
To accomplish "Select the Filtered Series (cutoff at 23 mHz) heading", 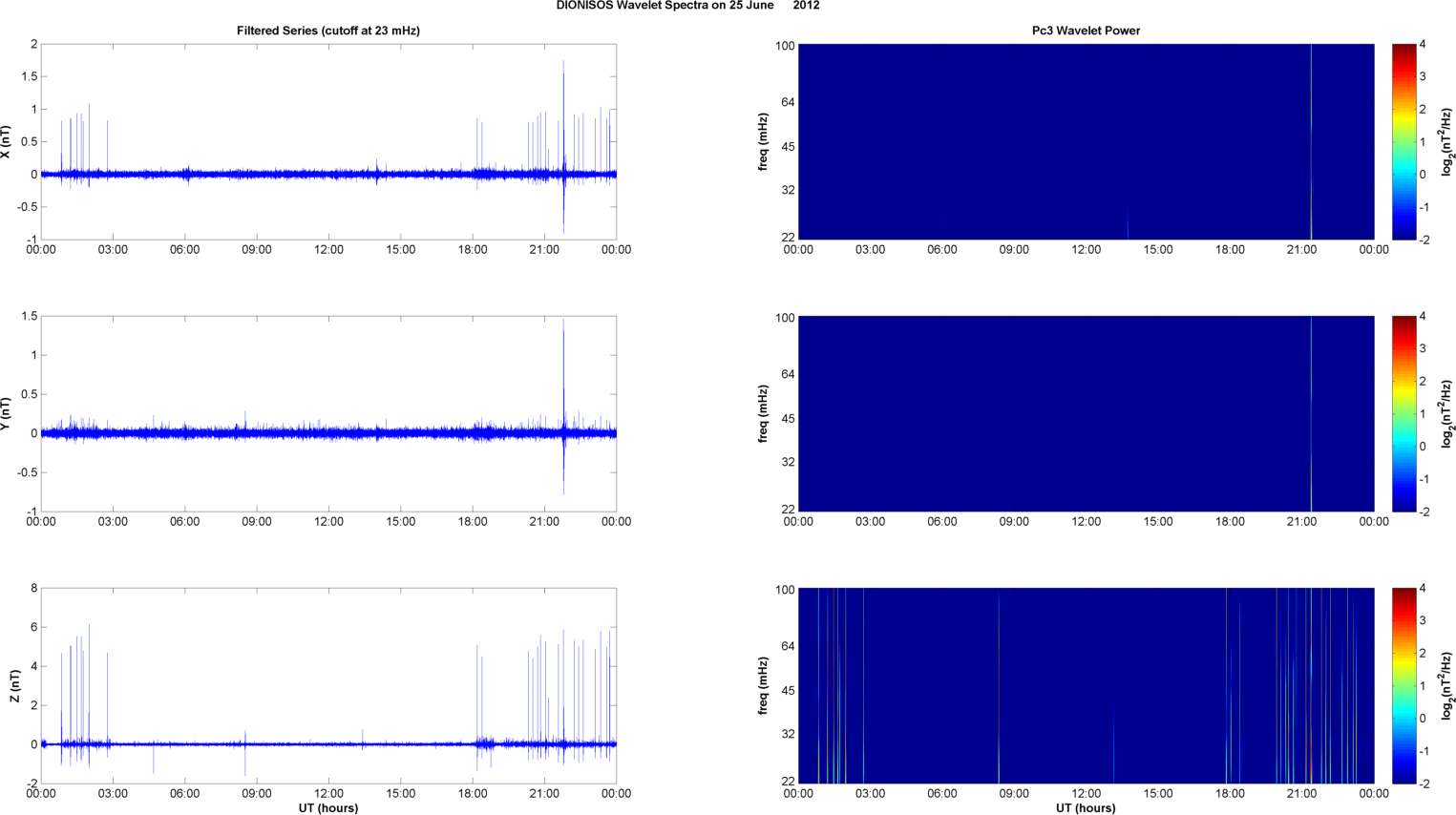I will [x=328, y=31].
